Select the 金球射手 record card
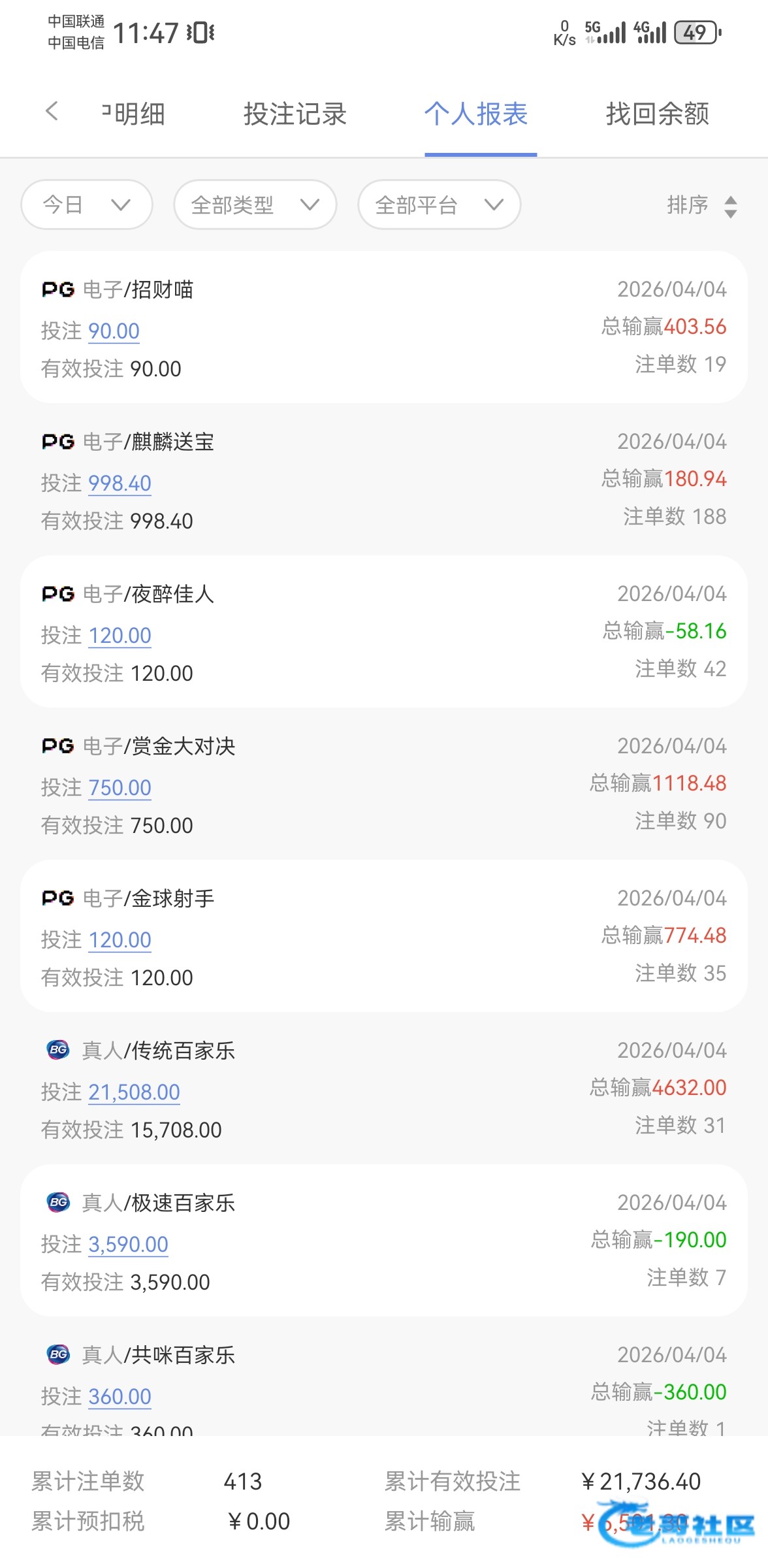 coord(384,936)
